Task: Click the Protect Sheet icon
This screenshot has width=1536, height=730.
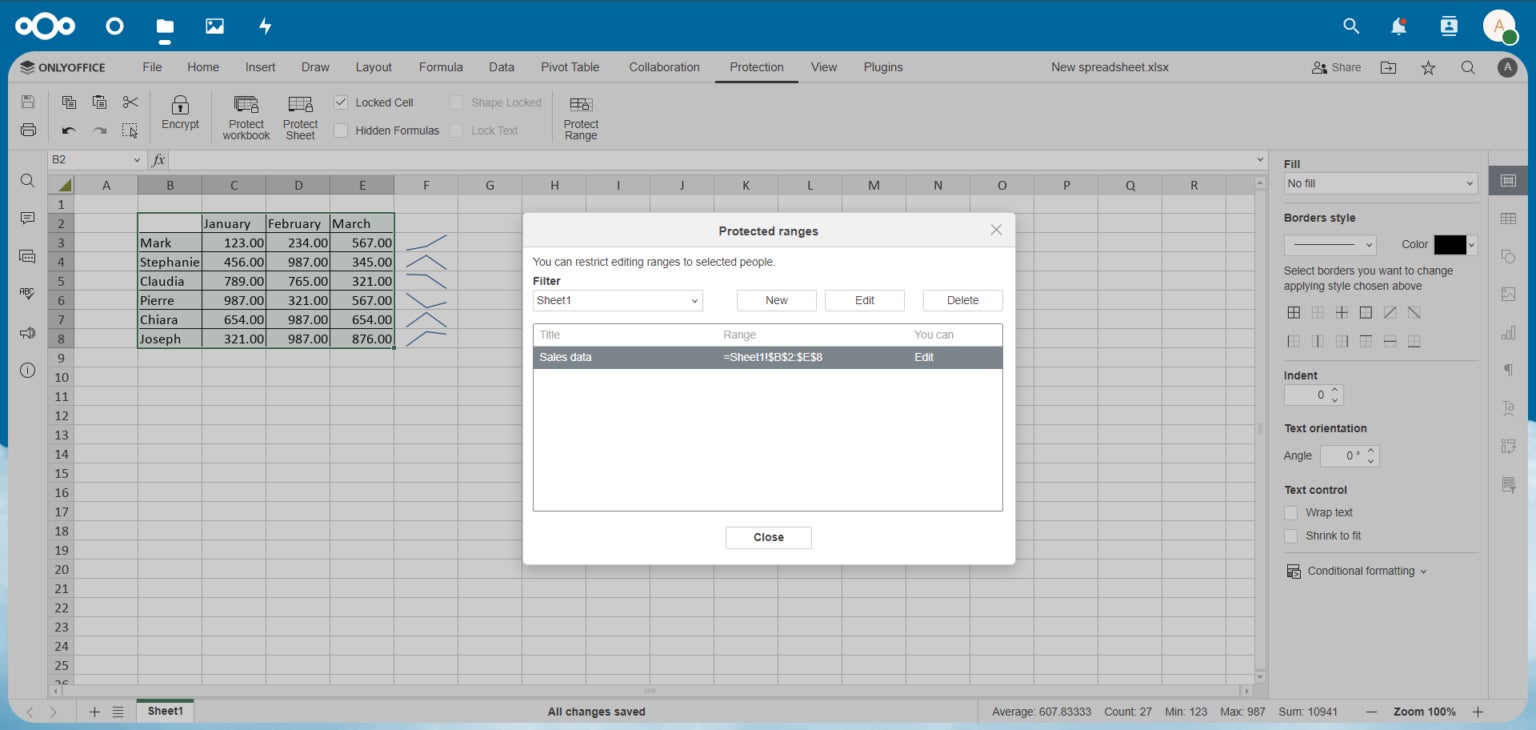Action: pyautogui.click(x=300, y=105)
